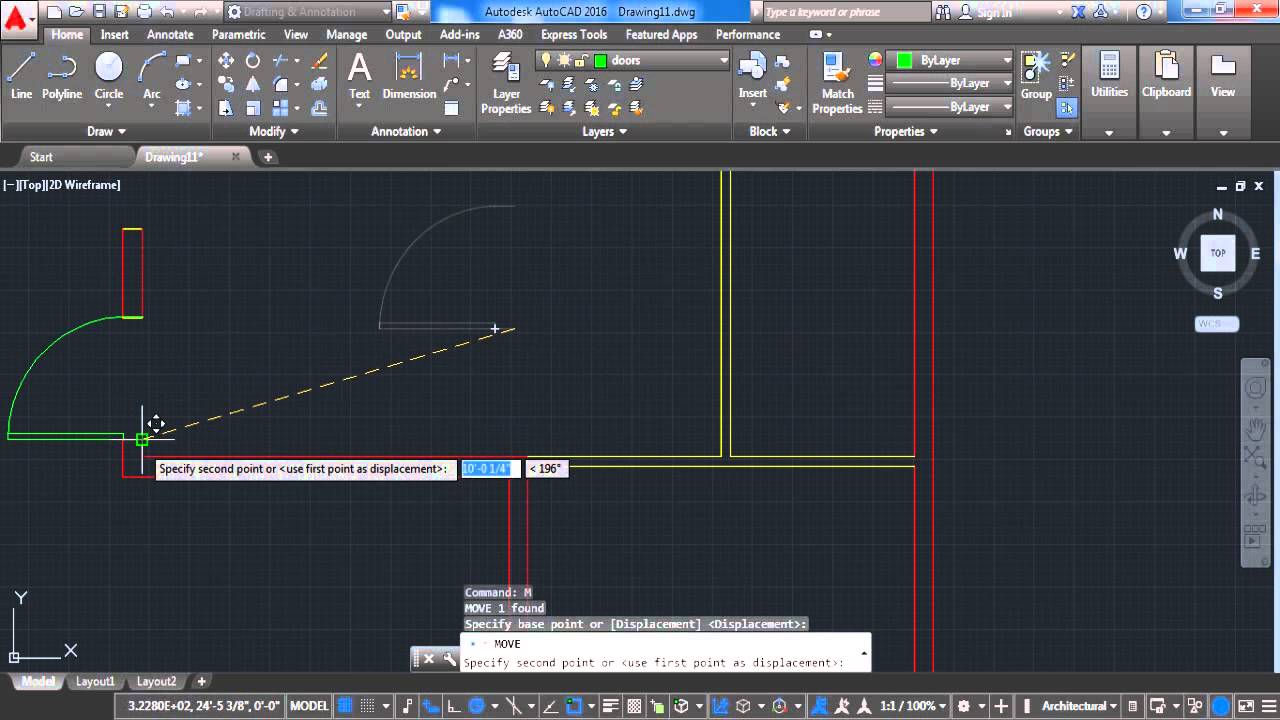This screenshot has height=720, width=1280.
Task: Toggle snap mode in status bar
Action: click(368, 706)
